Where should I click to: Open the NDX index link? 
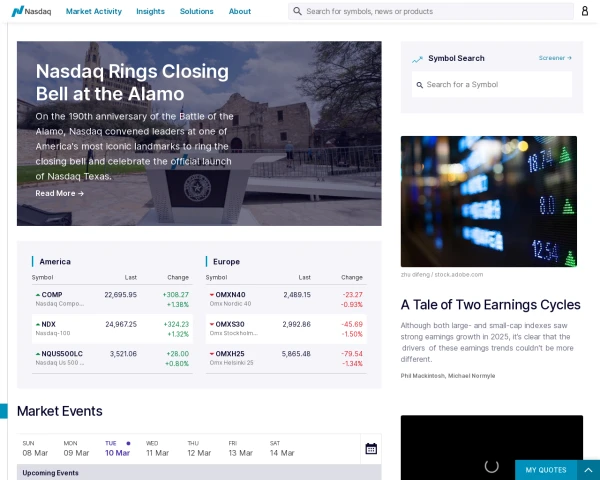48,324
